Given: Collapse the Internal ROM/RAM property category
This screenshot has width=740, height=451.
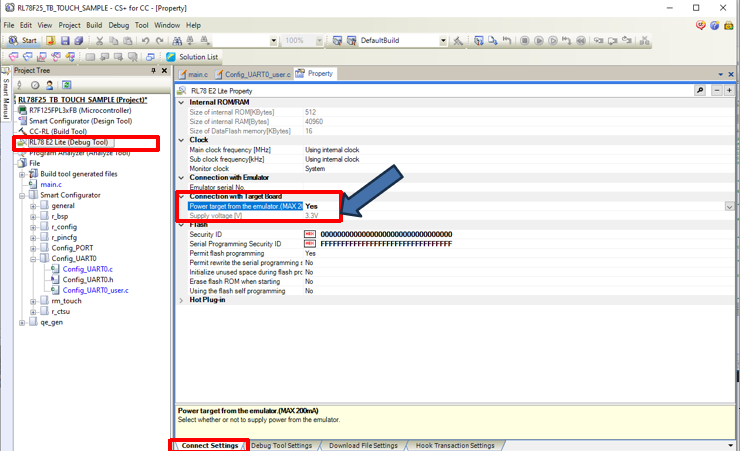Looking at the screenshot, I should click(181, 102).
